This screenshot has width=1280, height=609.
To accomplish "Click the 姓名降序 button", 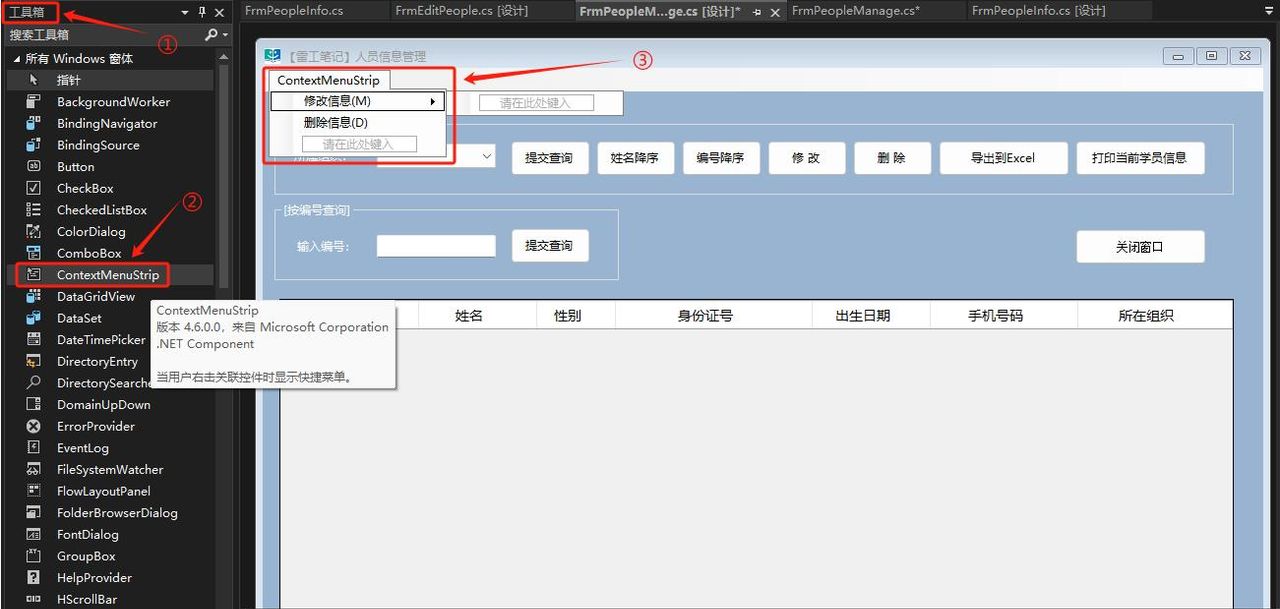I will click(x=636, y=158).
